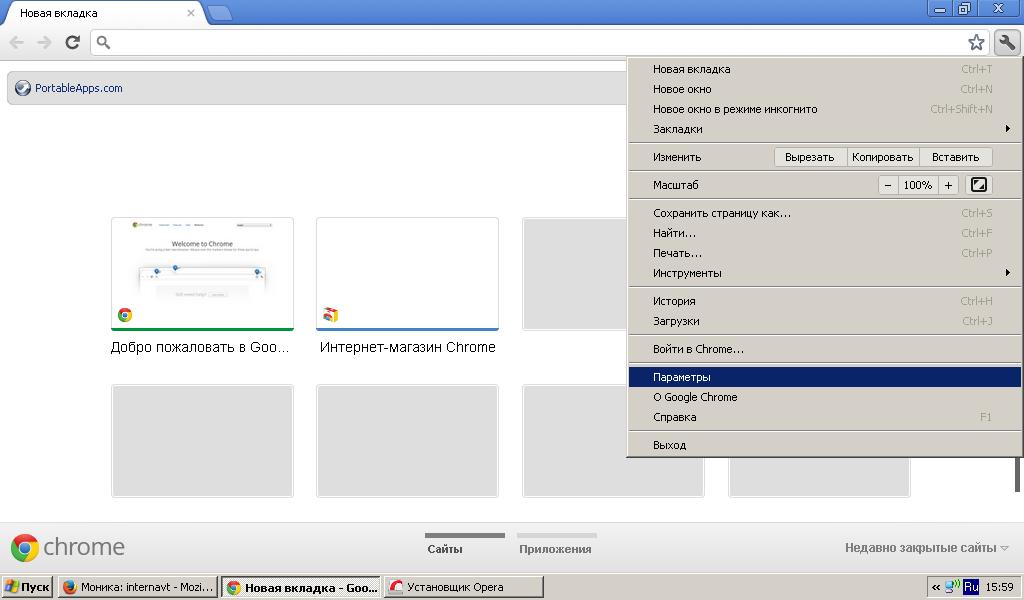
Task: Click the taskbar clock 15:59
Action: pyautogui.click(x=999, y=587)
